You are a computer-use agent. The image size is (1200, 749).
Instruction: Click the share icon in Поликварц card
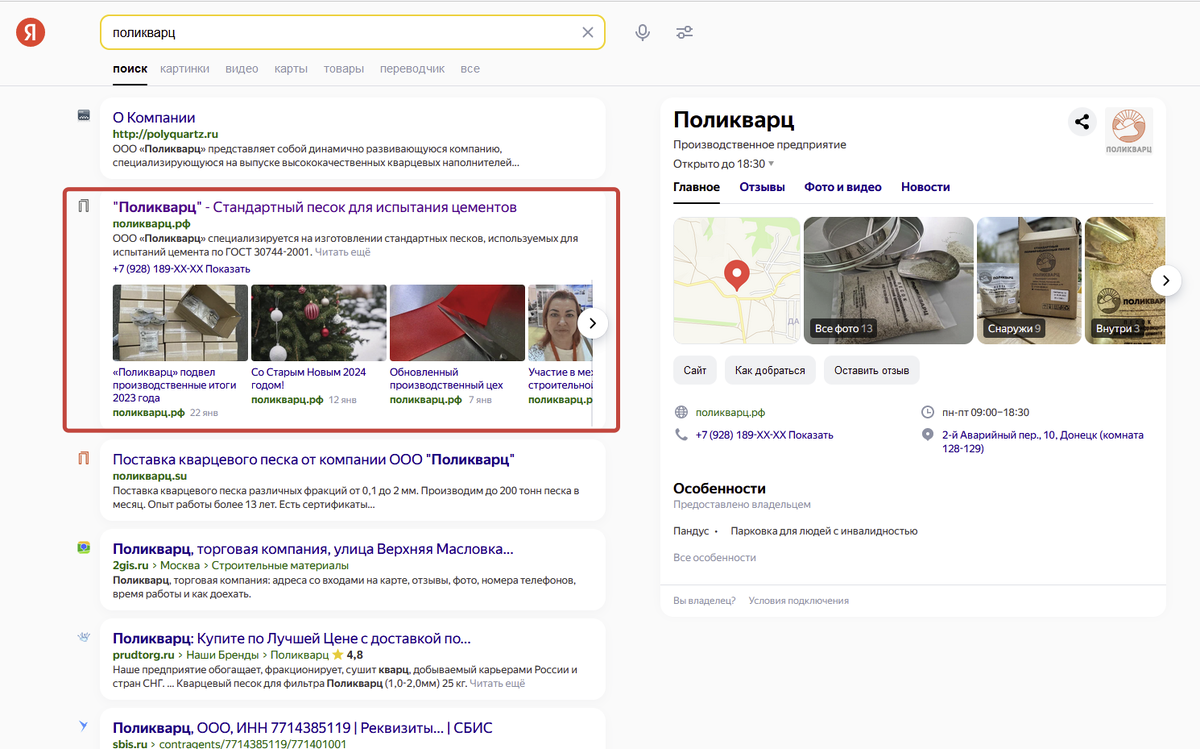[1081, 123]
